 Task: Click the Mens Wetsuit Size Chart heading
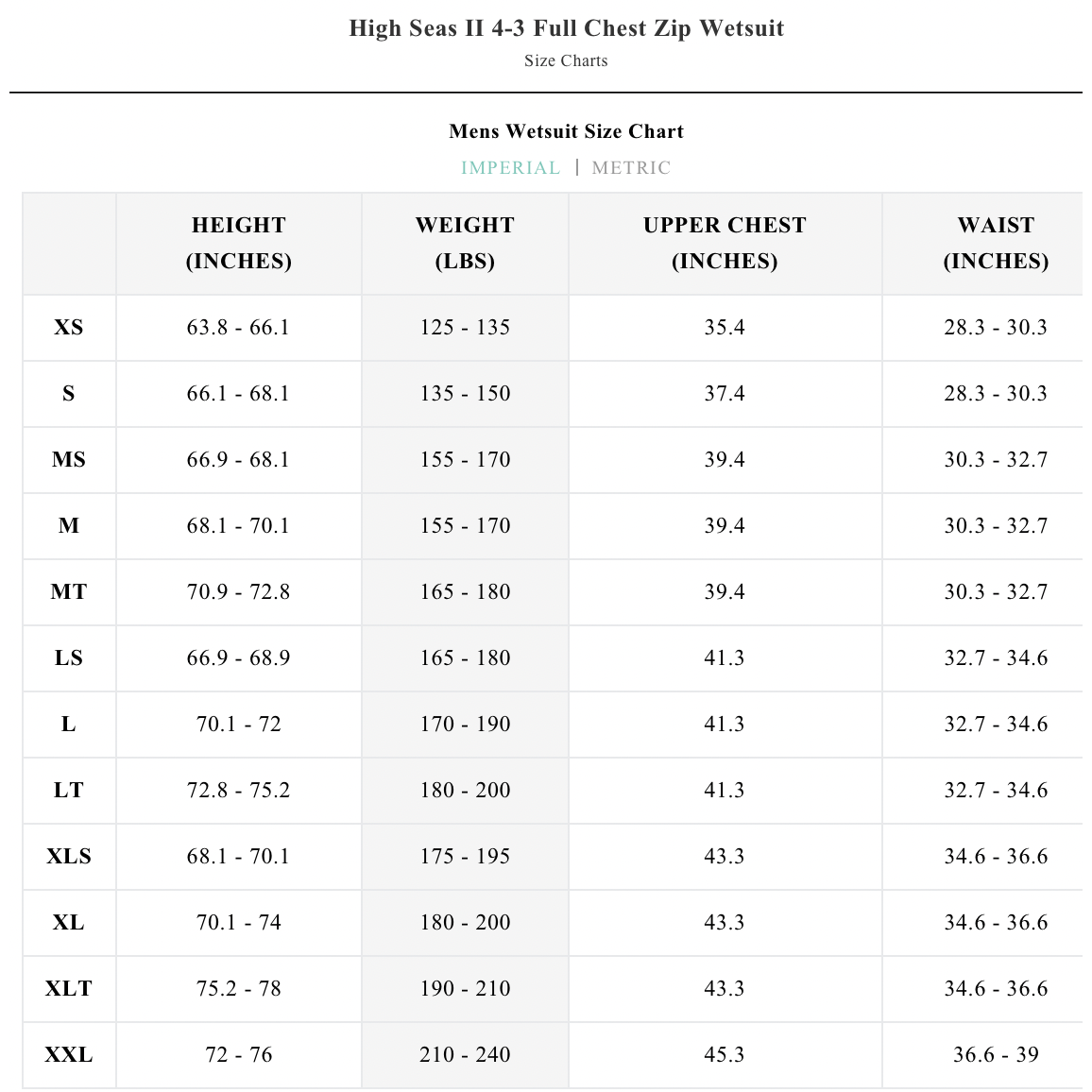point(566,131)
